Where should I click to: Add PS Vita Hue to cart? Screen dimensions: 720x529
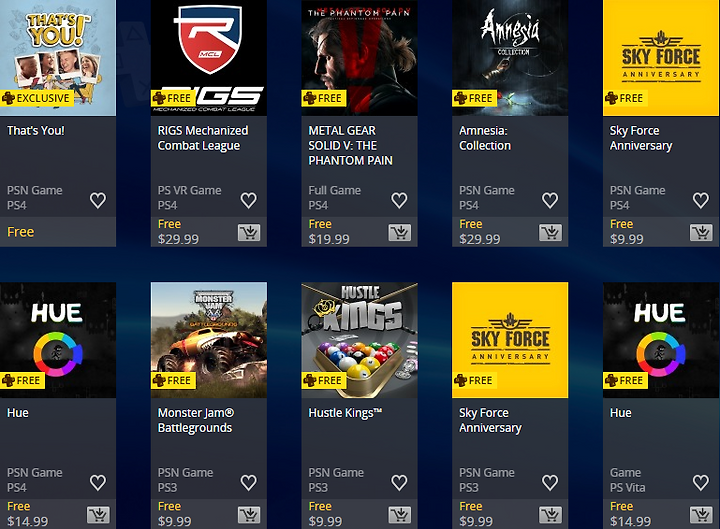[x=701, y=515]
